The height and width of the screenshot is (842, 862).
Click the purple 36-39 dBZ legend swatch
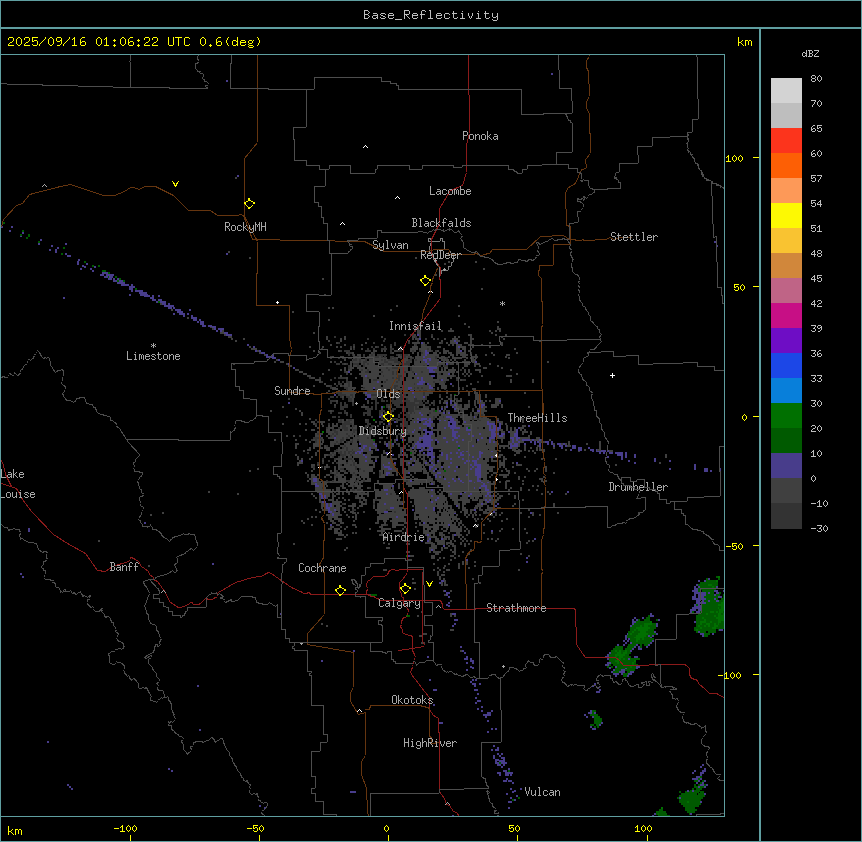coord(786,341)
